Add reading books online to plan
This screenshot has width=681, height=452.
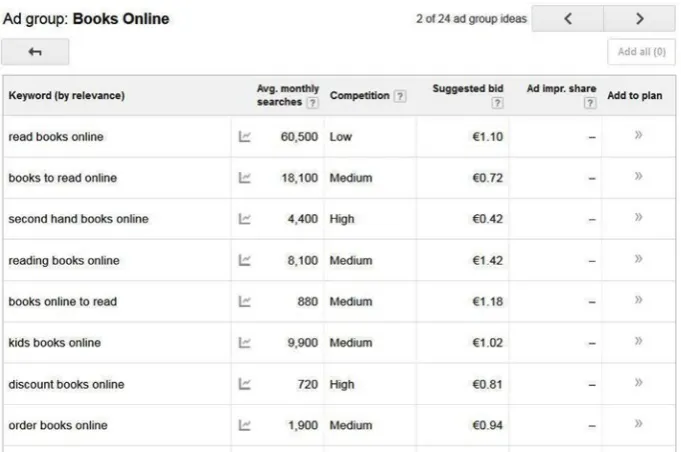click(638, 259)
